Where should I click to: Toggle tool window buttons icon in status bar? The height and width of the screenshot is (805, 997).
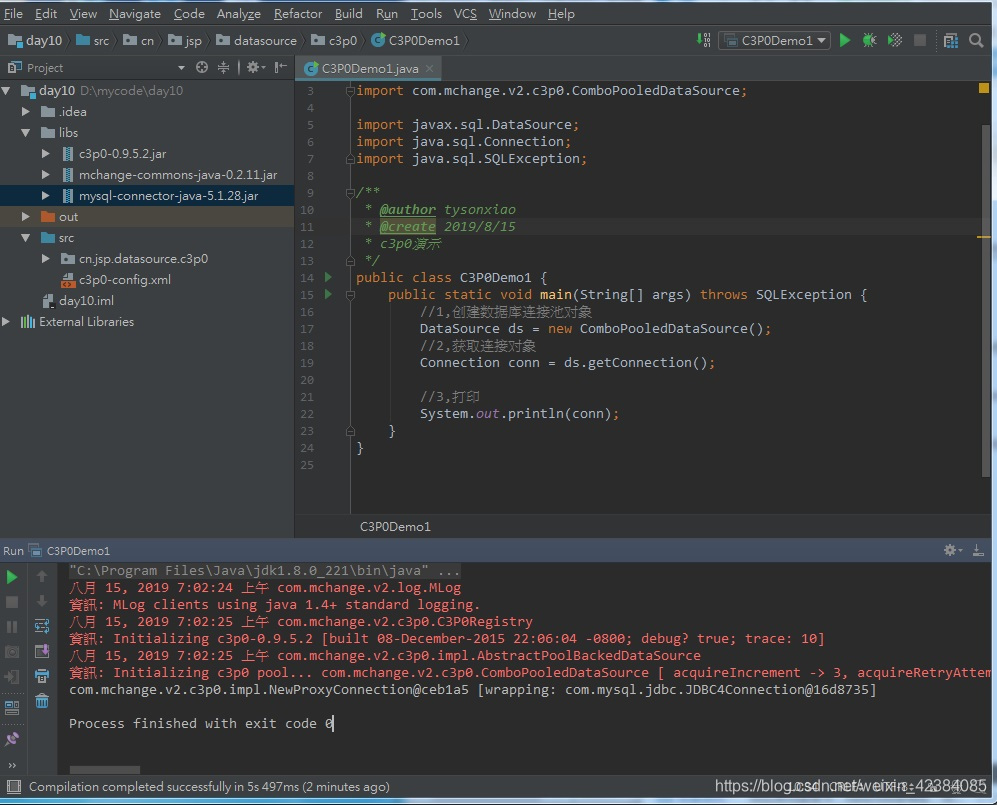pyautogui.click(x=13, y=787)
